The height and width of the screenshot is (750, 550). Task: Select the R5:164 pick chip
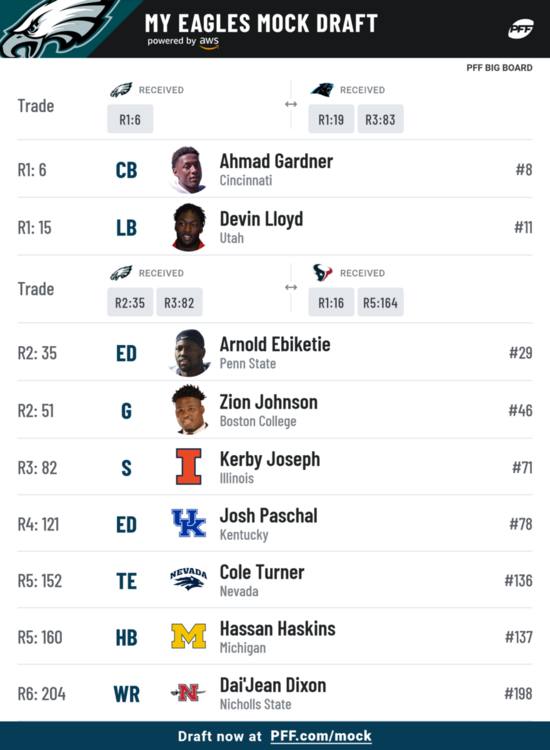[380, 302]
